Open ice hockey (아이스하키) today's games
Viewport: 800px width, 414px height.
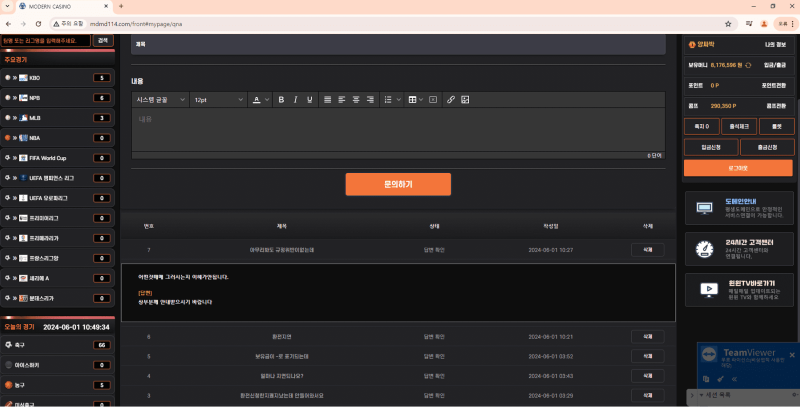click(x=58, y=365)
